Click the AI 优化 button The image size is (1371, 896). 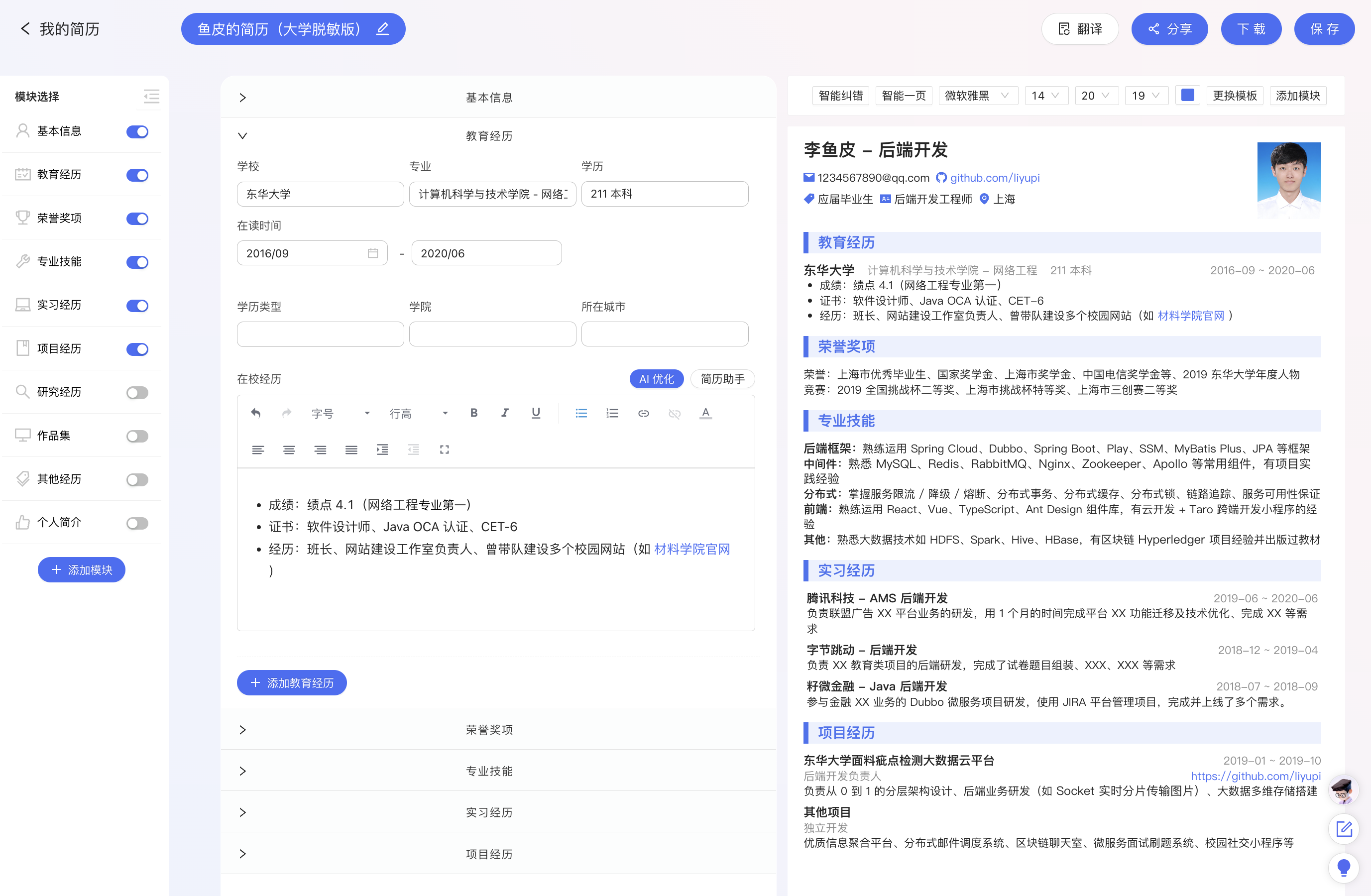(656, 379)
